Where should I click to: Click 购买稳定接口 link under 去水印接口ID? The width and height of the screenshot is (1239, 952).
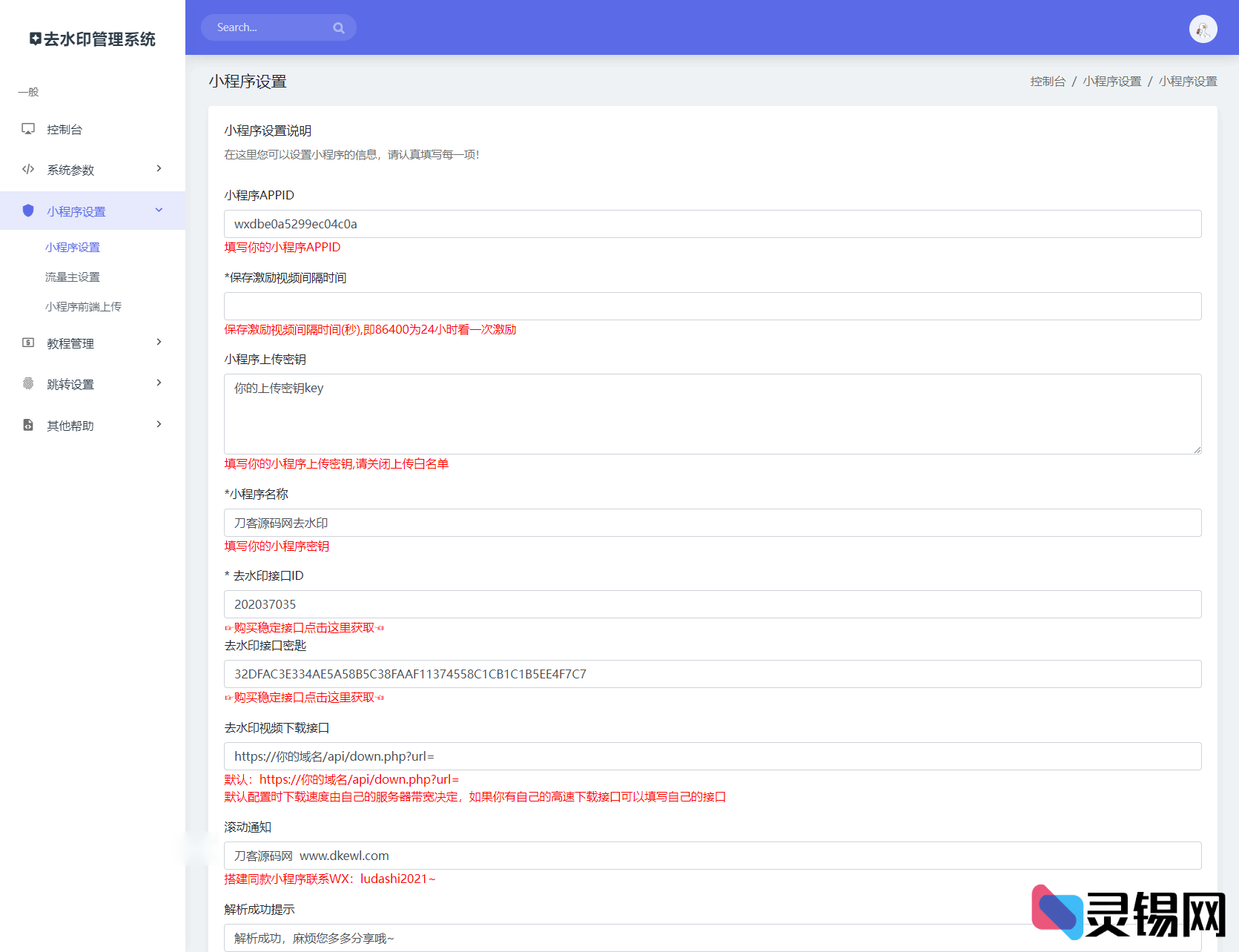pos(304,628)
